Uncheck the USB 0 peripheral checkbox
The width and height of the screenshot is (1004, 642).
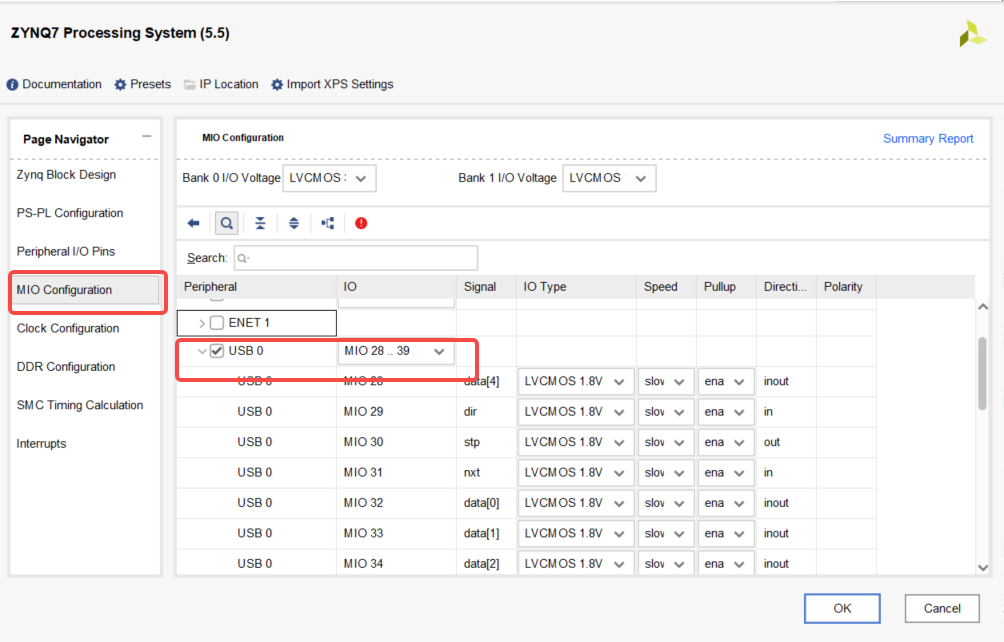coord(217,352)
